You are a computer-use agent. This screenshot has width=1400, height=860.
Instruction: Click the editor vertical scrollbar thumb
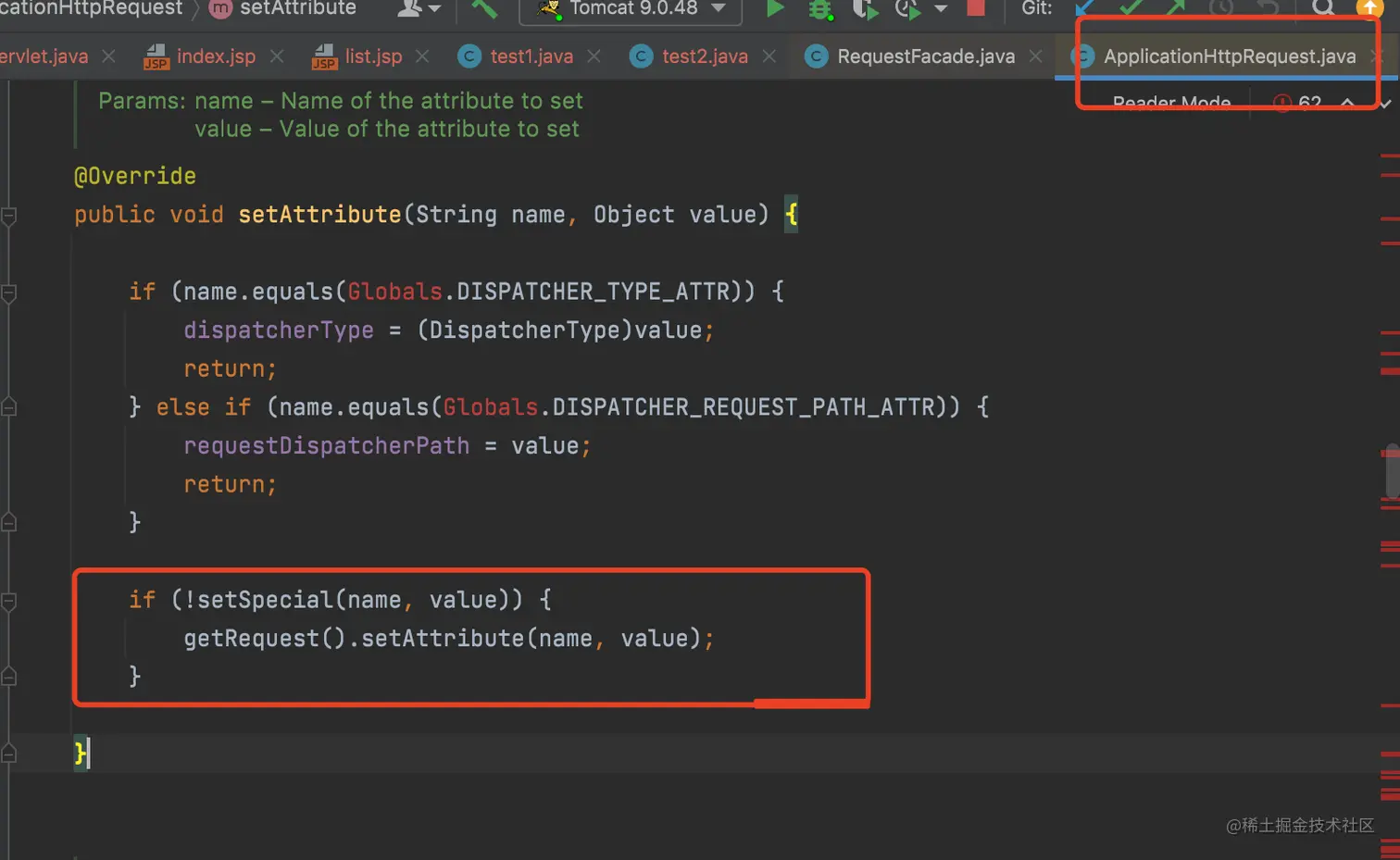click(x=1392, y=472)
